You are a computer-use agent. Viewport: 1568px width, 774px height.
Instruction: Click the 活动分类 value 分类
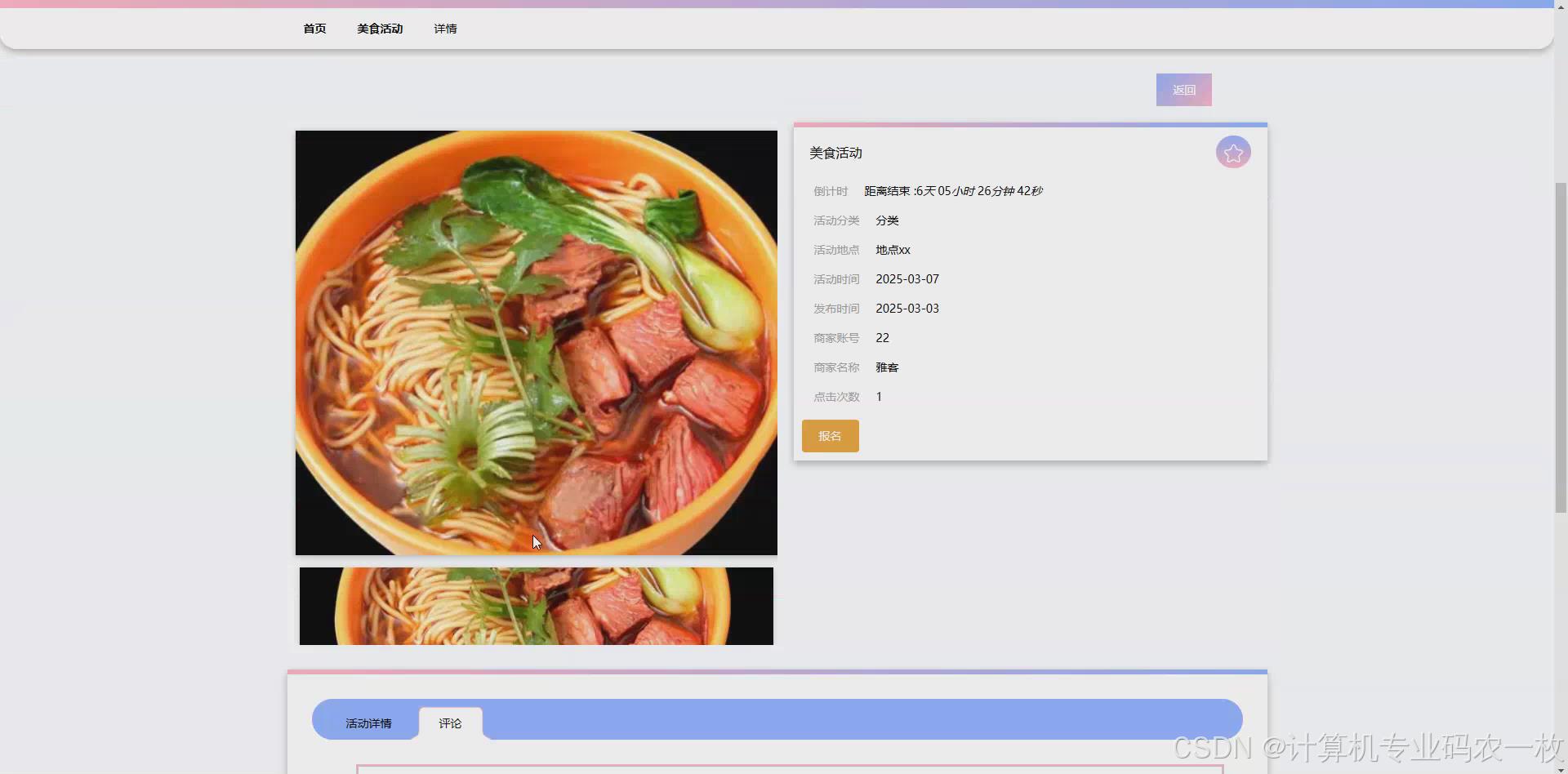887,220
